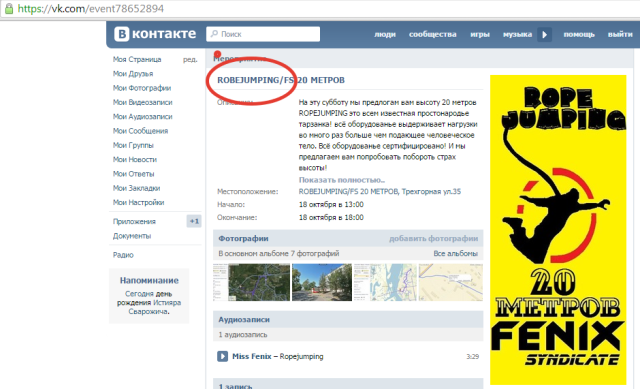Screen dimensions: 640x389
Task: Click the event title ROBEJUMPING/FS 20 МЕТРОВ
Action: point(281,80)
